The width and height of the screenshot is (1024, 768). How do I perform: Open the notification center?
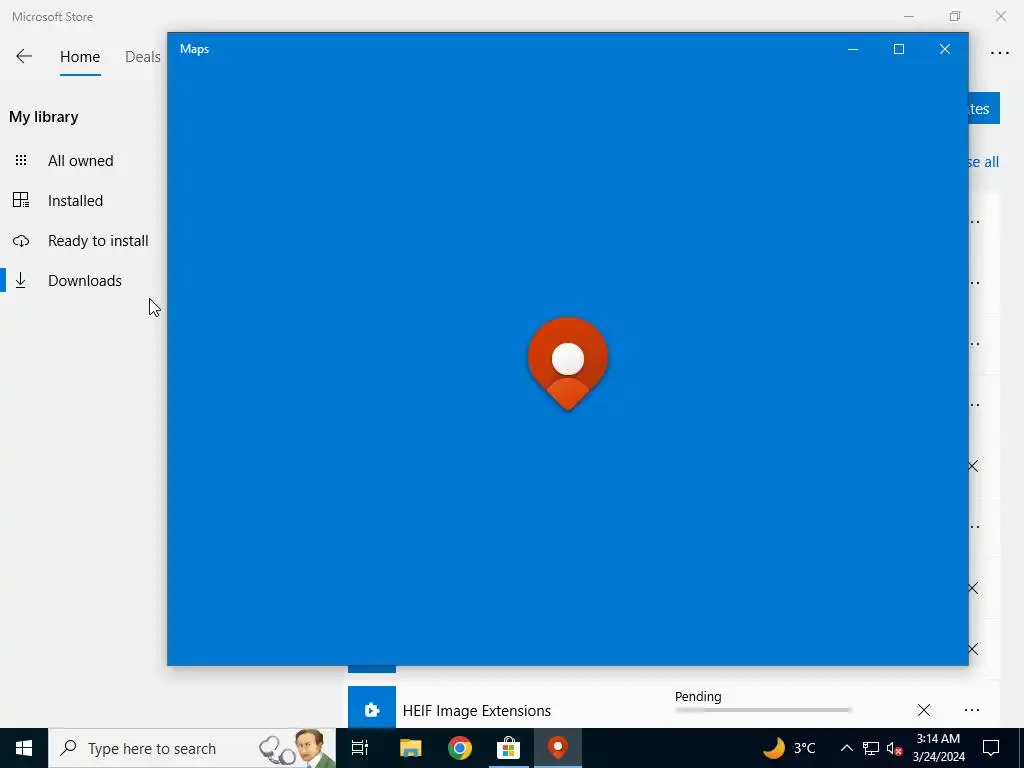(991, 748)
